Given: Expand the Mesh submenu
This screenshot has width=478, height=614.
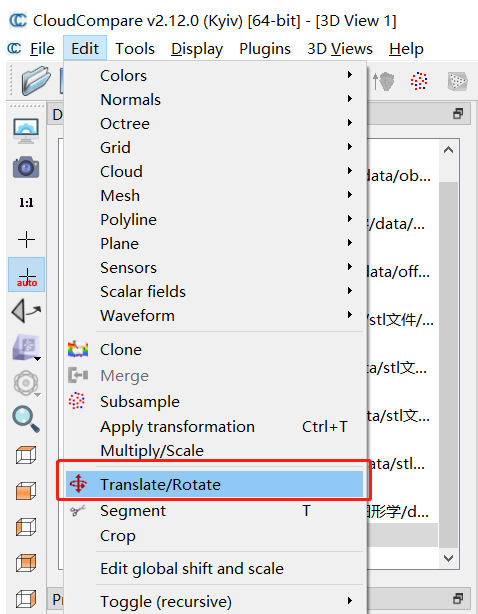Looking at the screenshot, I should click(214, 195).
